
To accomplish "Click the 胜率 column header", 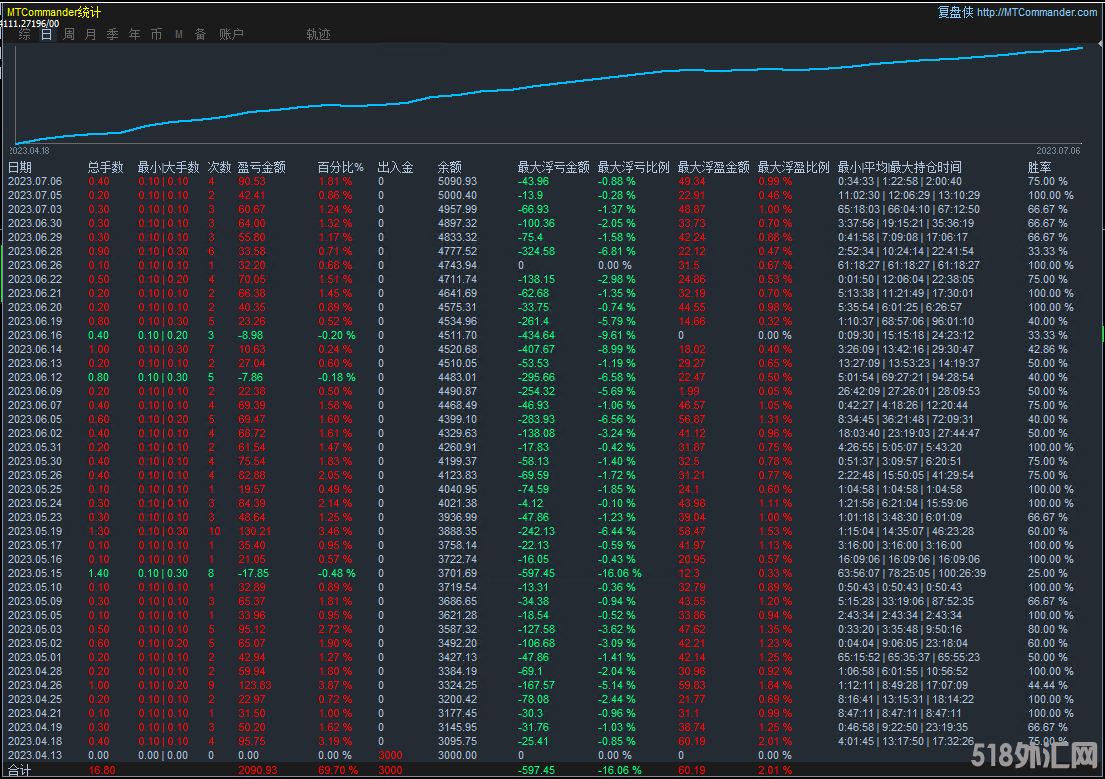I will coord(1039,167).
